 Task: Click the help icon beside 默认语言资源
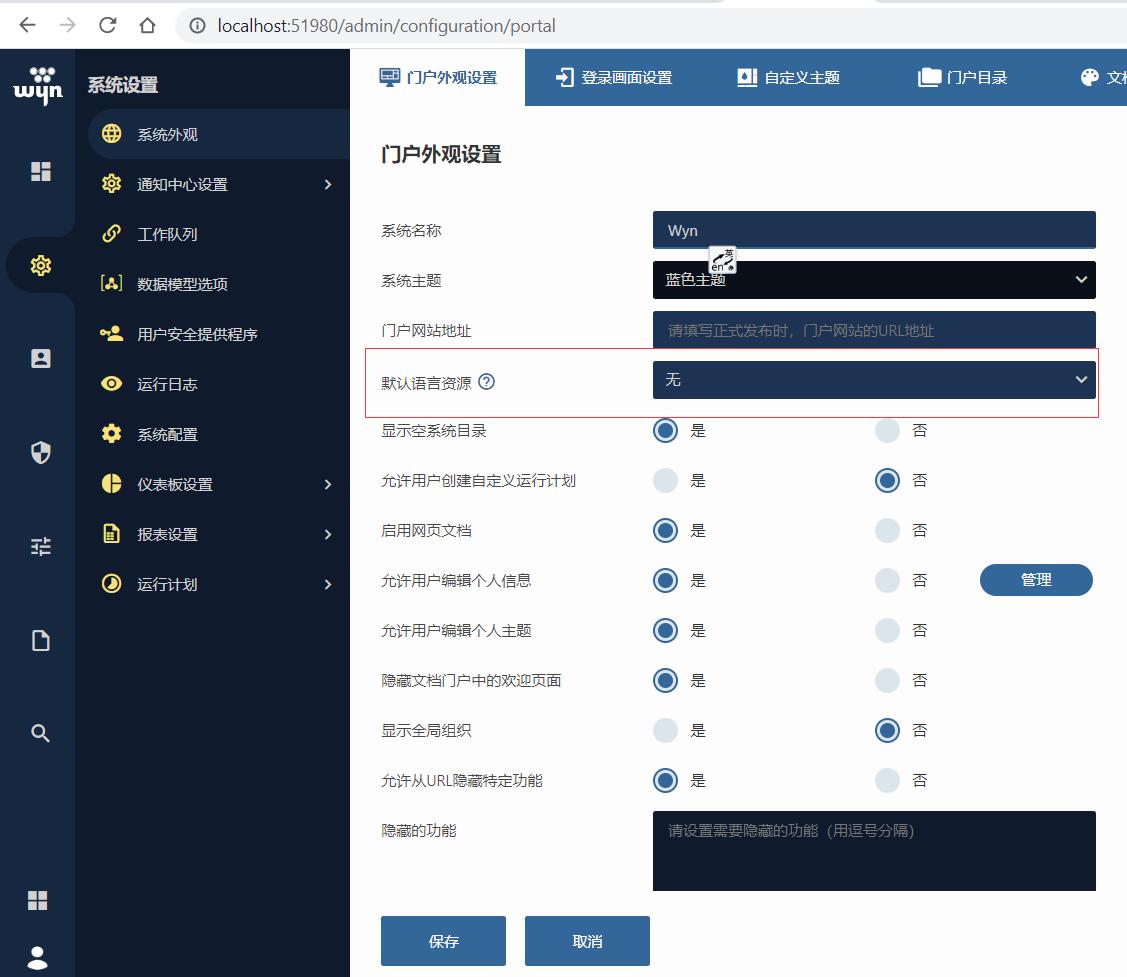tap(487, 380)
